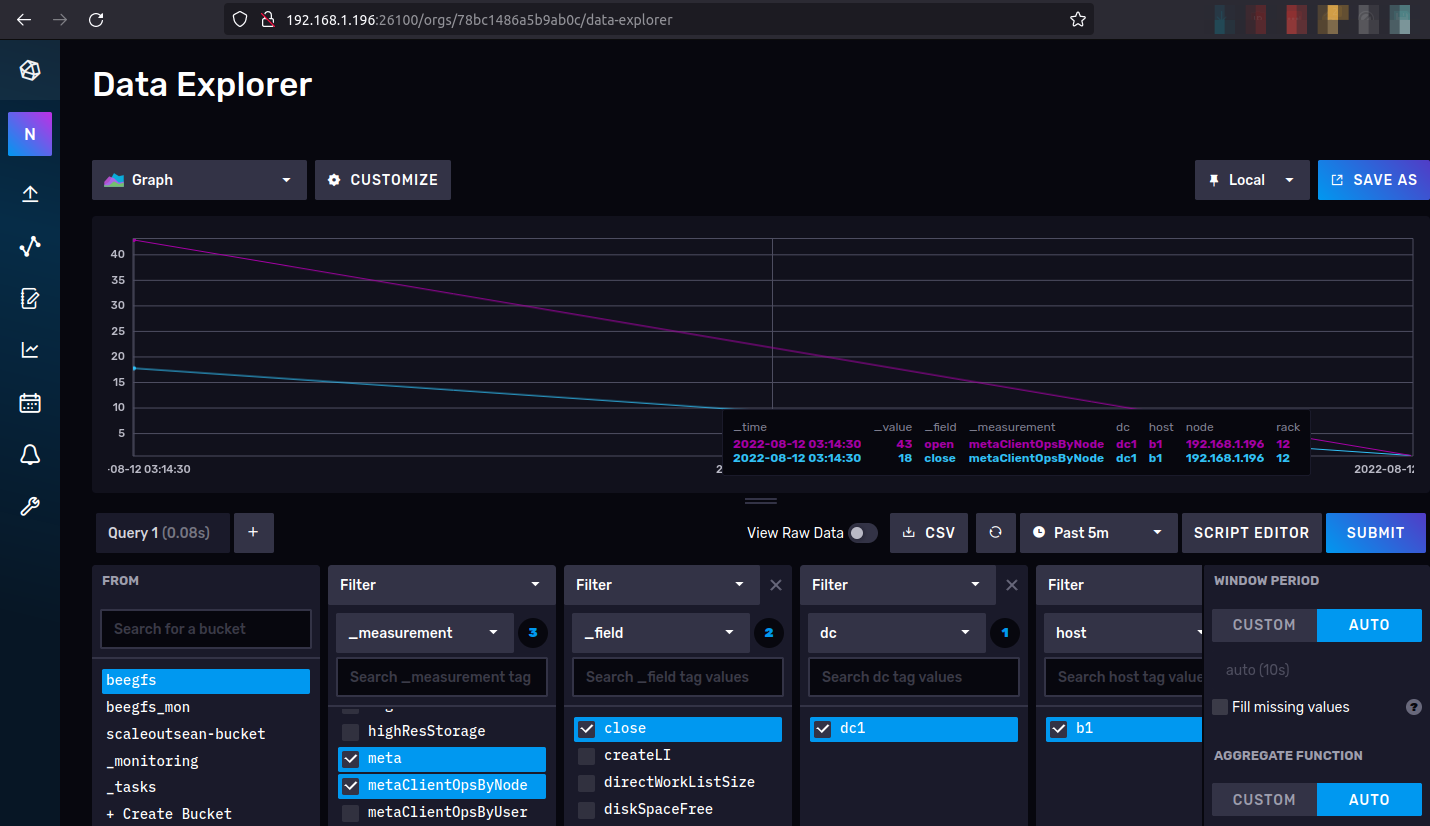Uncheck the dc1 tag checkbox

pos(822,729)
